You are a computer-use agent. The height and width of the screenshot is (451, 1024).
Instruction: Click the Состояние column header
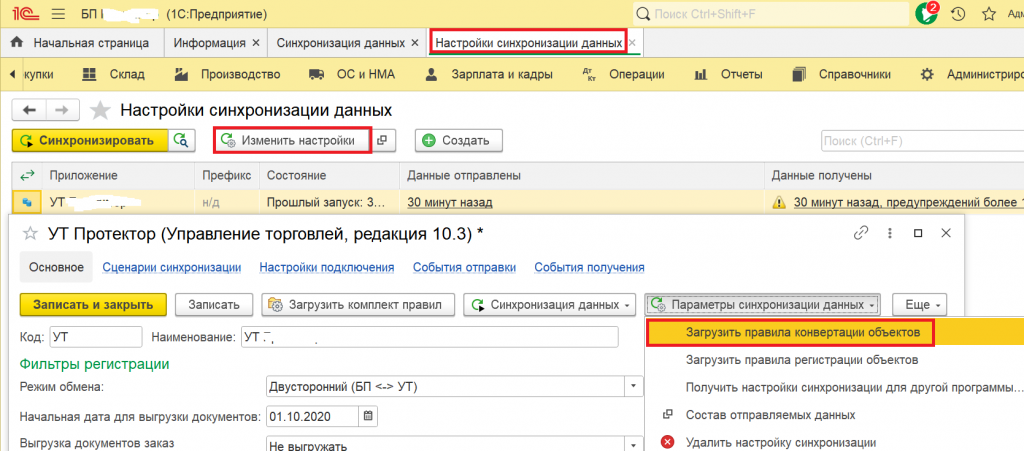coord(329,176)
